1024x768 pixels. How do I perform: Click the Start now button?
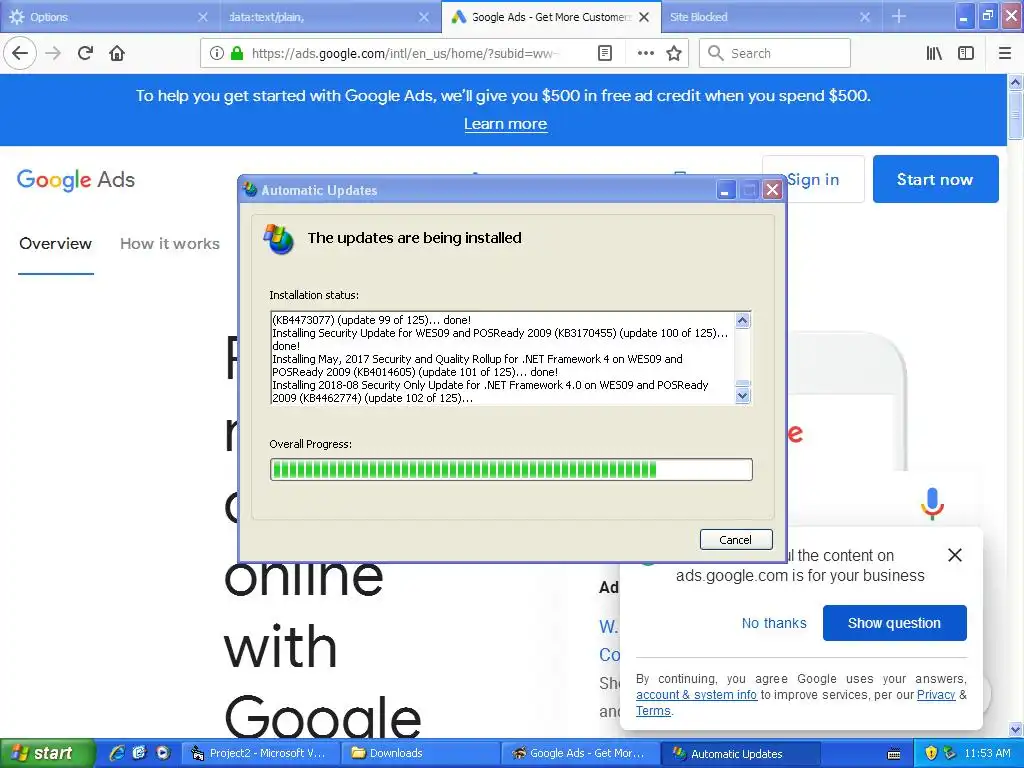click(935, 179)
